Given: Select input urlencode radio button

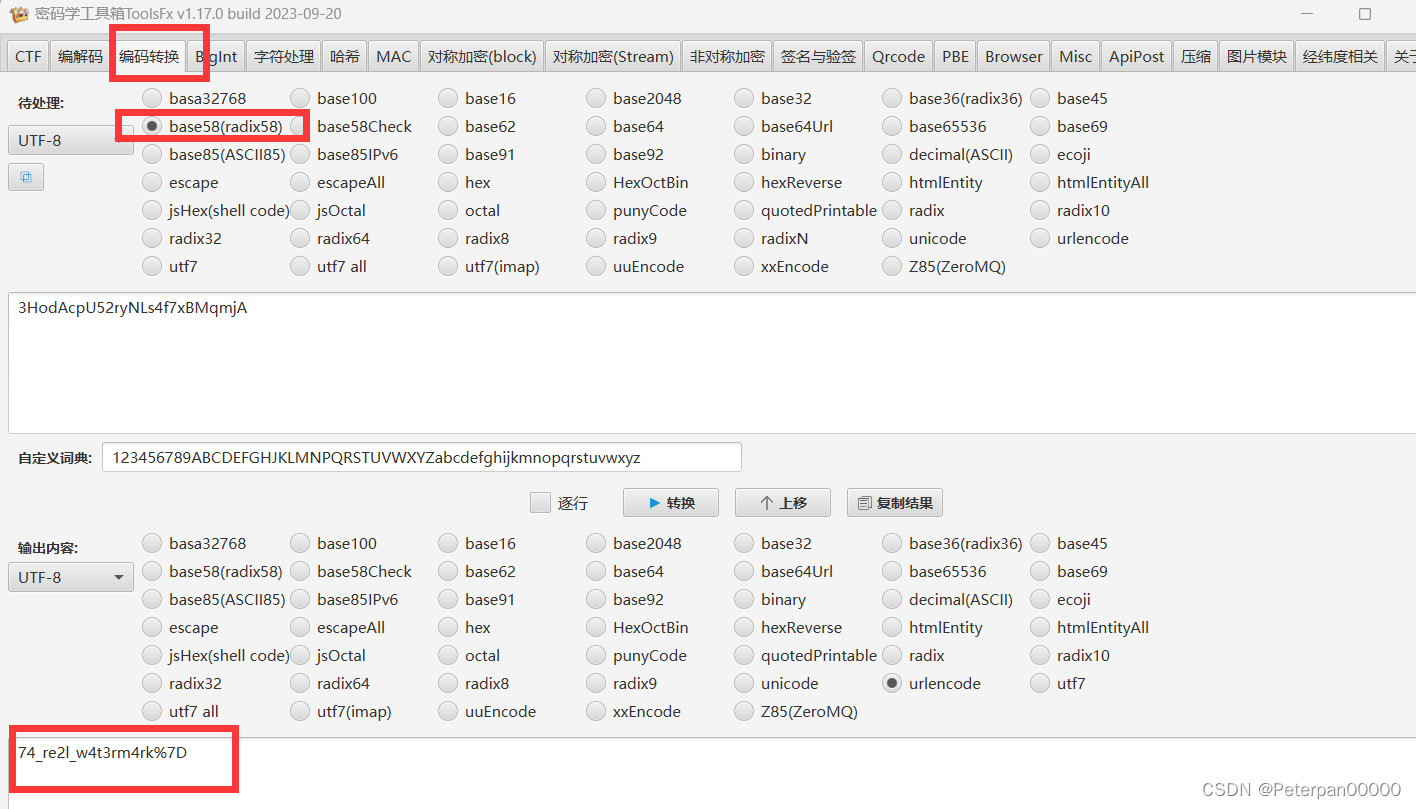Looking at the screenshot, I should 1040,238.
